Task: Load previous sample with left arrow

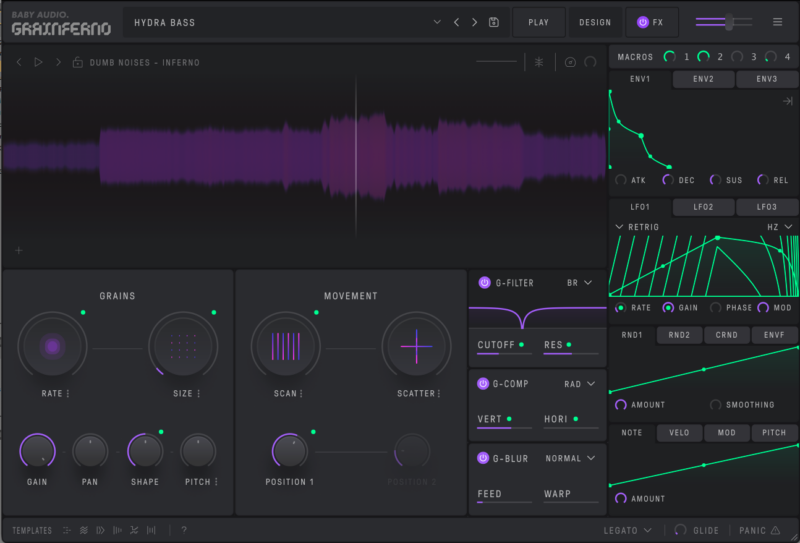Action: coord(19,62)
